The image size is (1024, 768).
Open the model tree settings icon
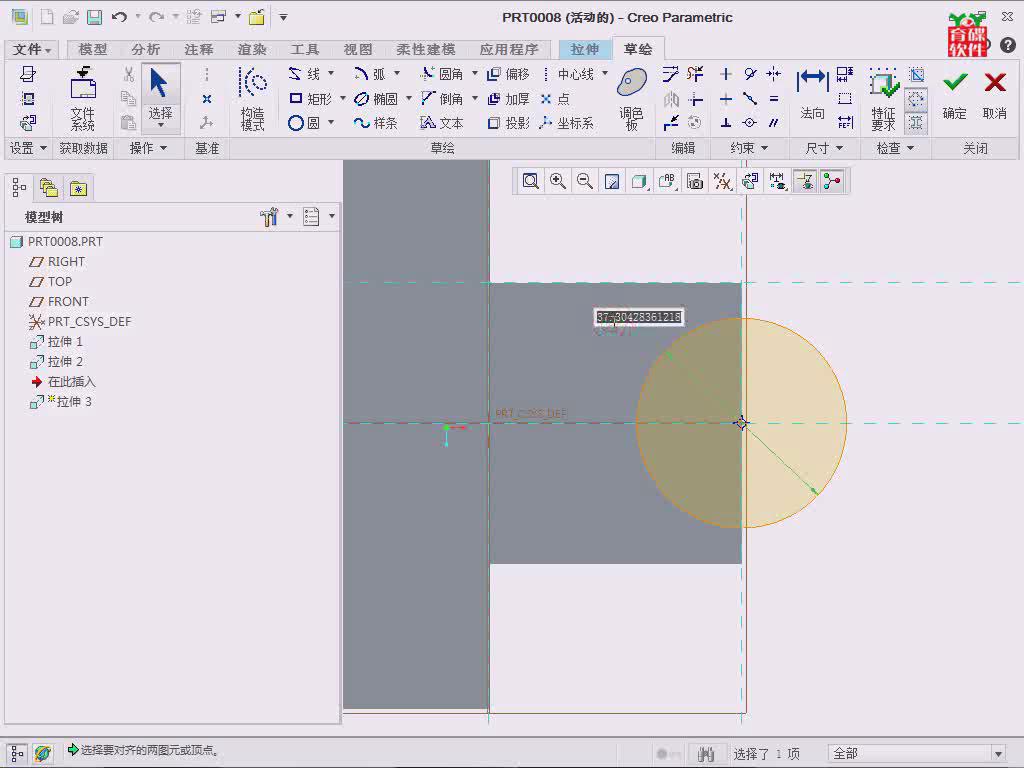click(269, 217)
